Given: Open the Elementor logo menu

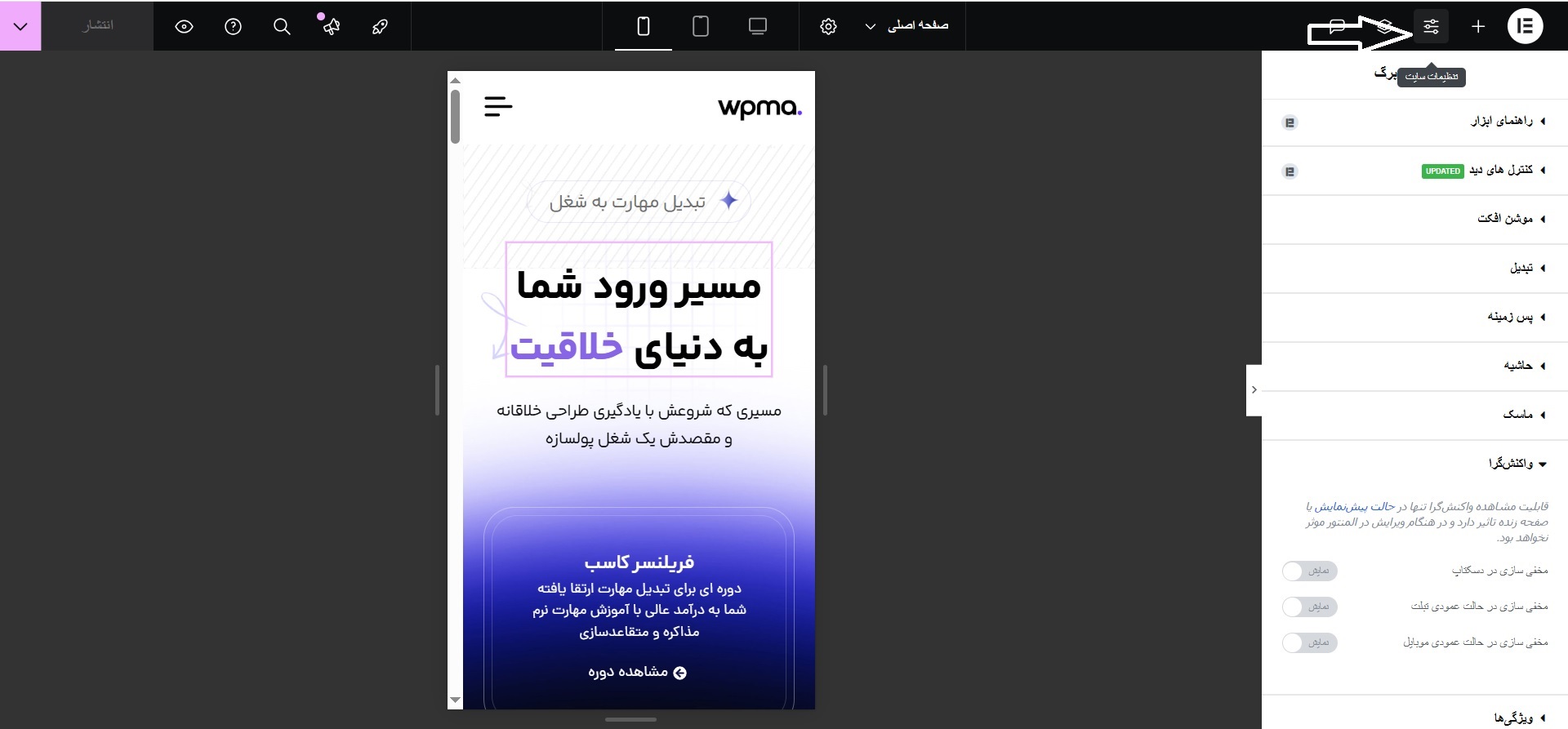Looking at the screenshot, I should (1525, 26).
